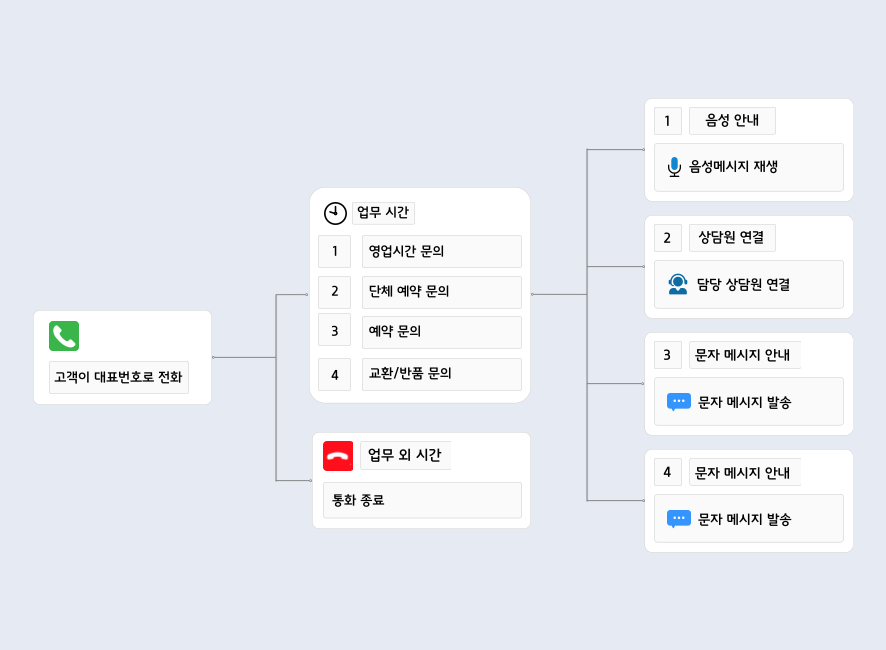This screenshot has width=886, height=650.
Task: Select the 상담원 연결 node title
Action: 732,238
